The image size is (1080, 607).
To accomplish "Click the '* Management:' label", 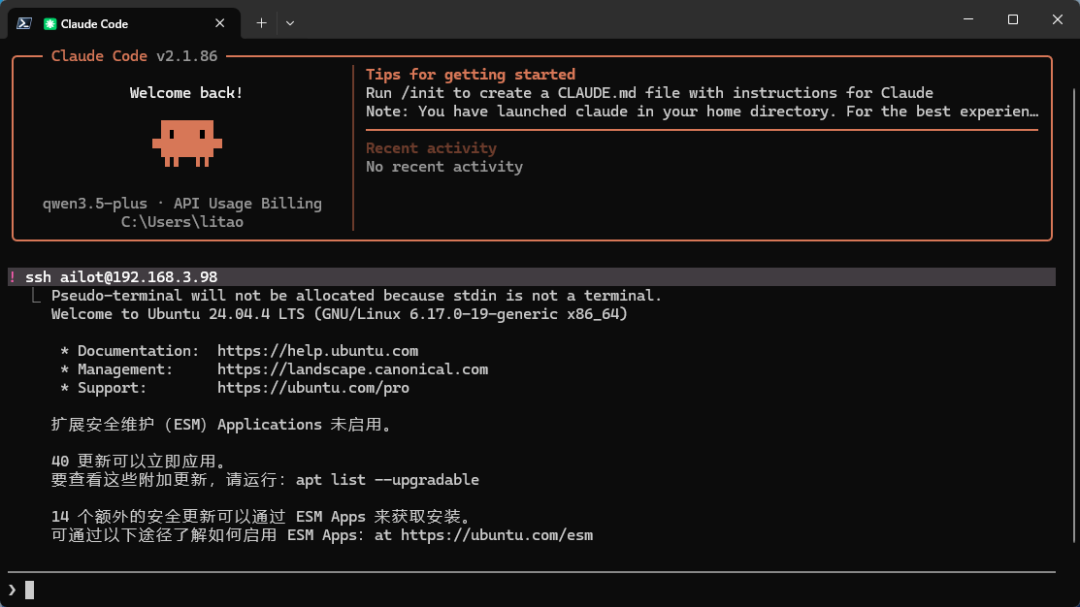I will click(x=116, y=369).
